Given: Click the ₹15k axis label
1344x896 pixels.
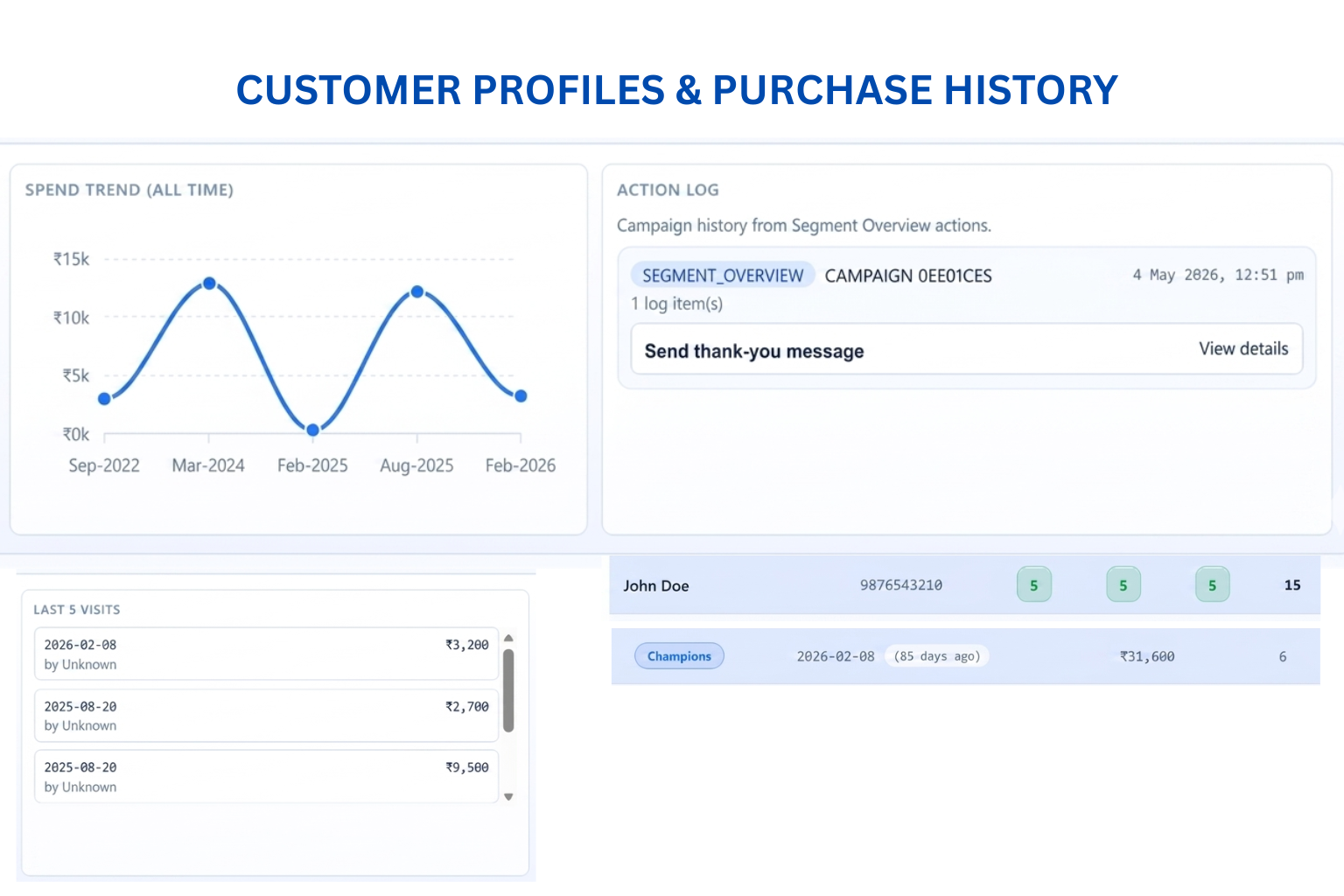Looking at the screenshot, I should [71, 259].
